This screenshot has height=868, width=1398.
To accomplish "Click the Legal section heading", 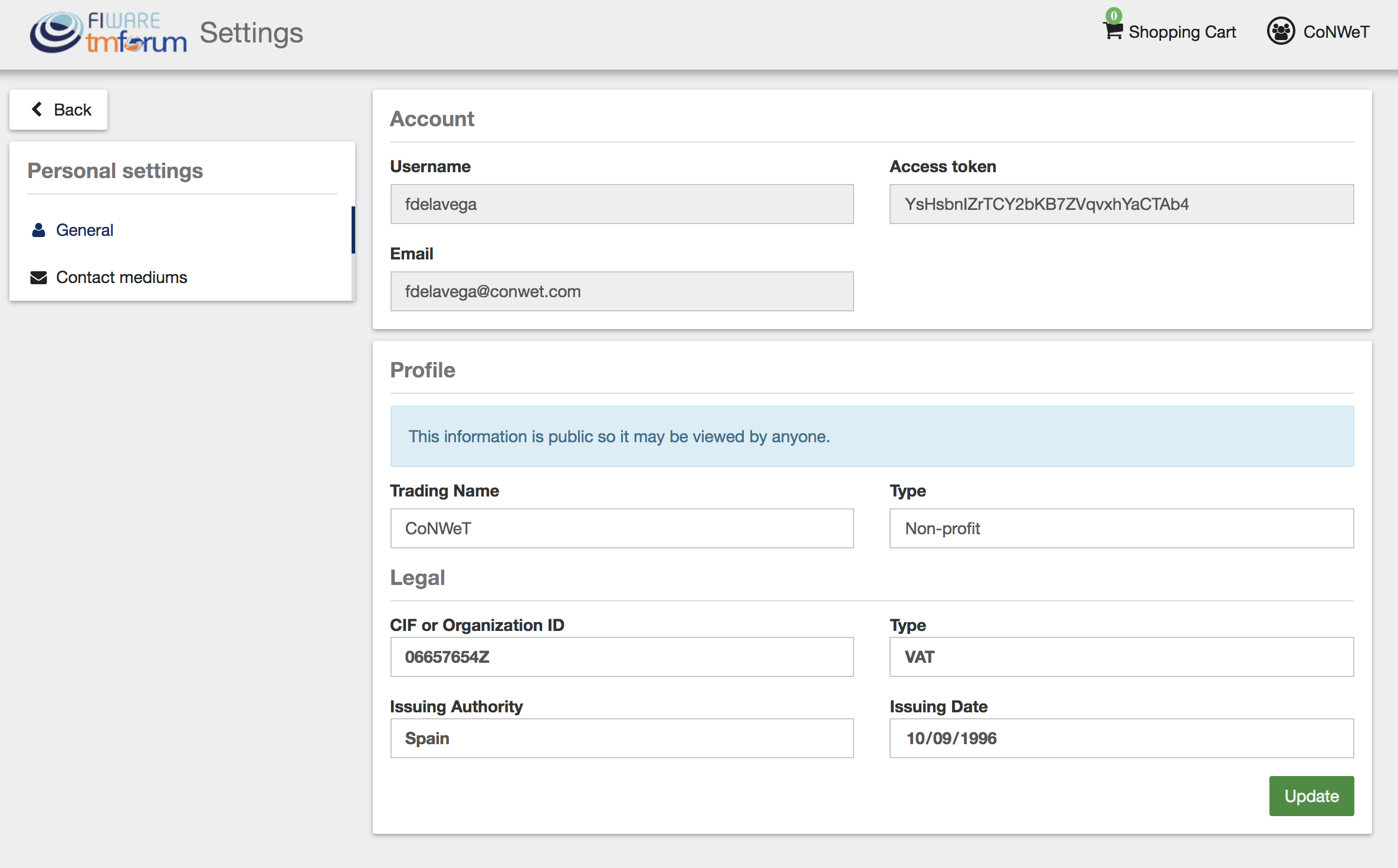I will pos(418,578).
